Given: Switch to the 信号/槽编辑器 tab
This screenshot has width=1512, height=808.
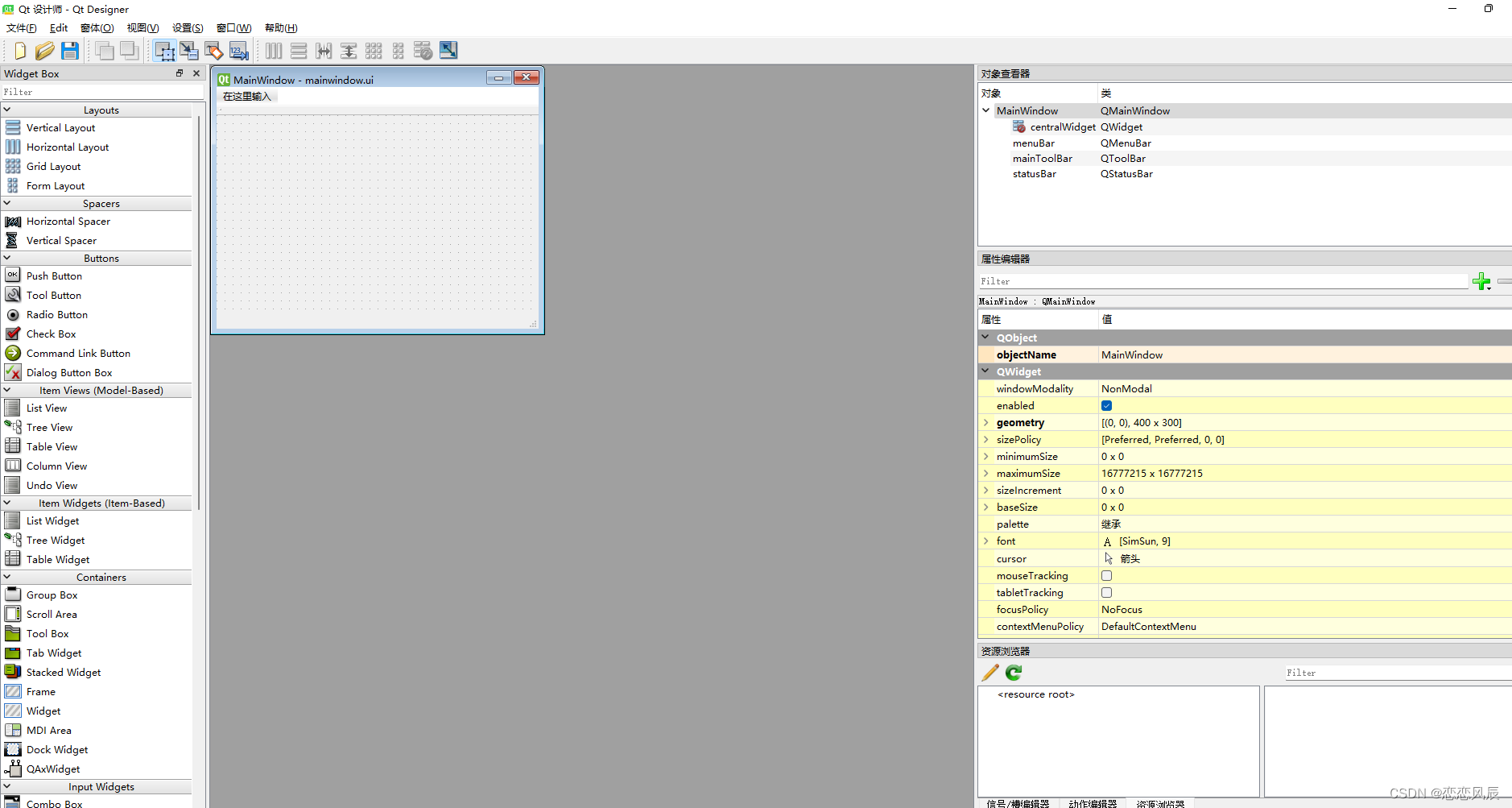Looking at the screenshot, I should [x=1018, y=803].
